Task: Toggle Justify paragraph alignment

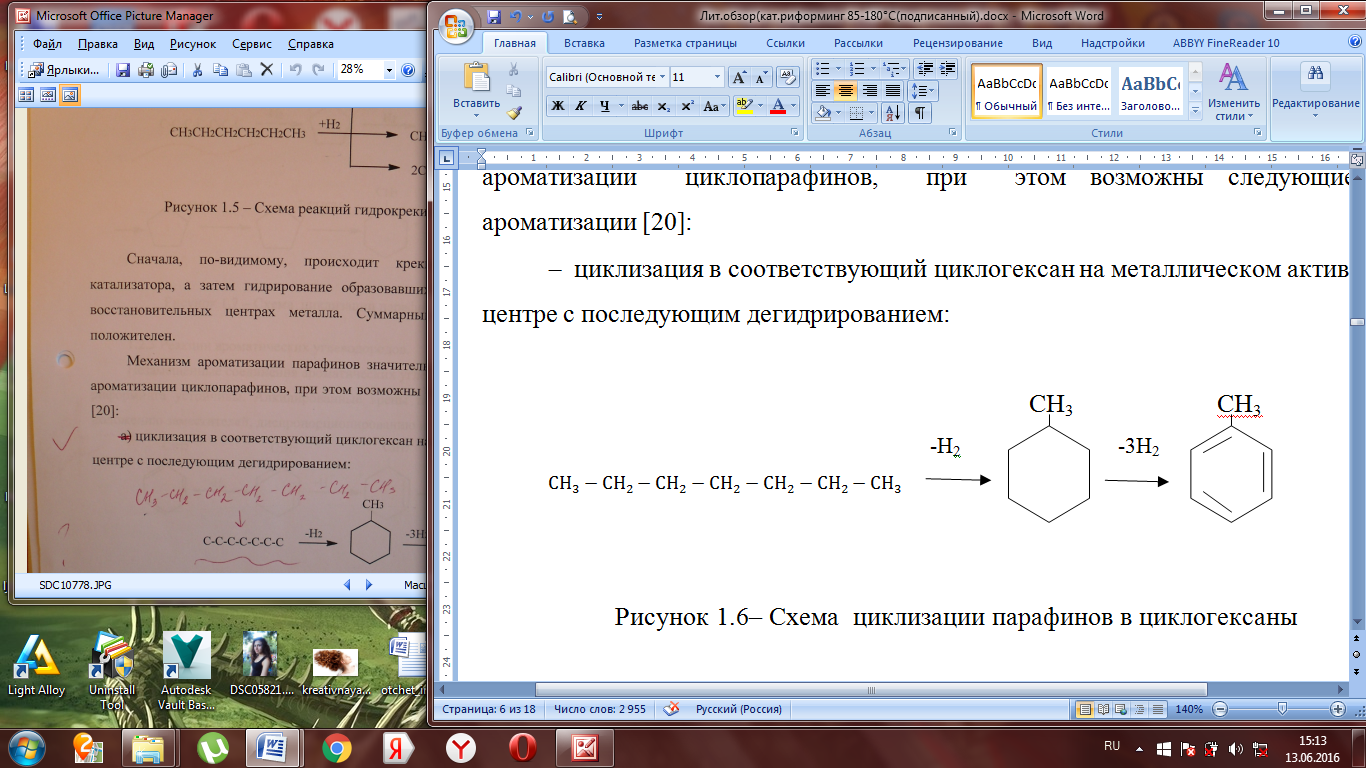Action: [x=893, y=91]
